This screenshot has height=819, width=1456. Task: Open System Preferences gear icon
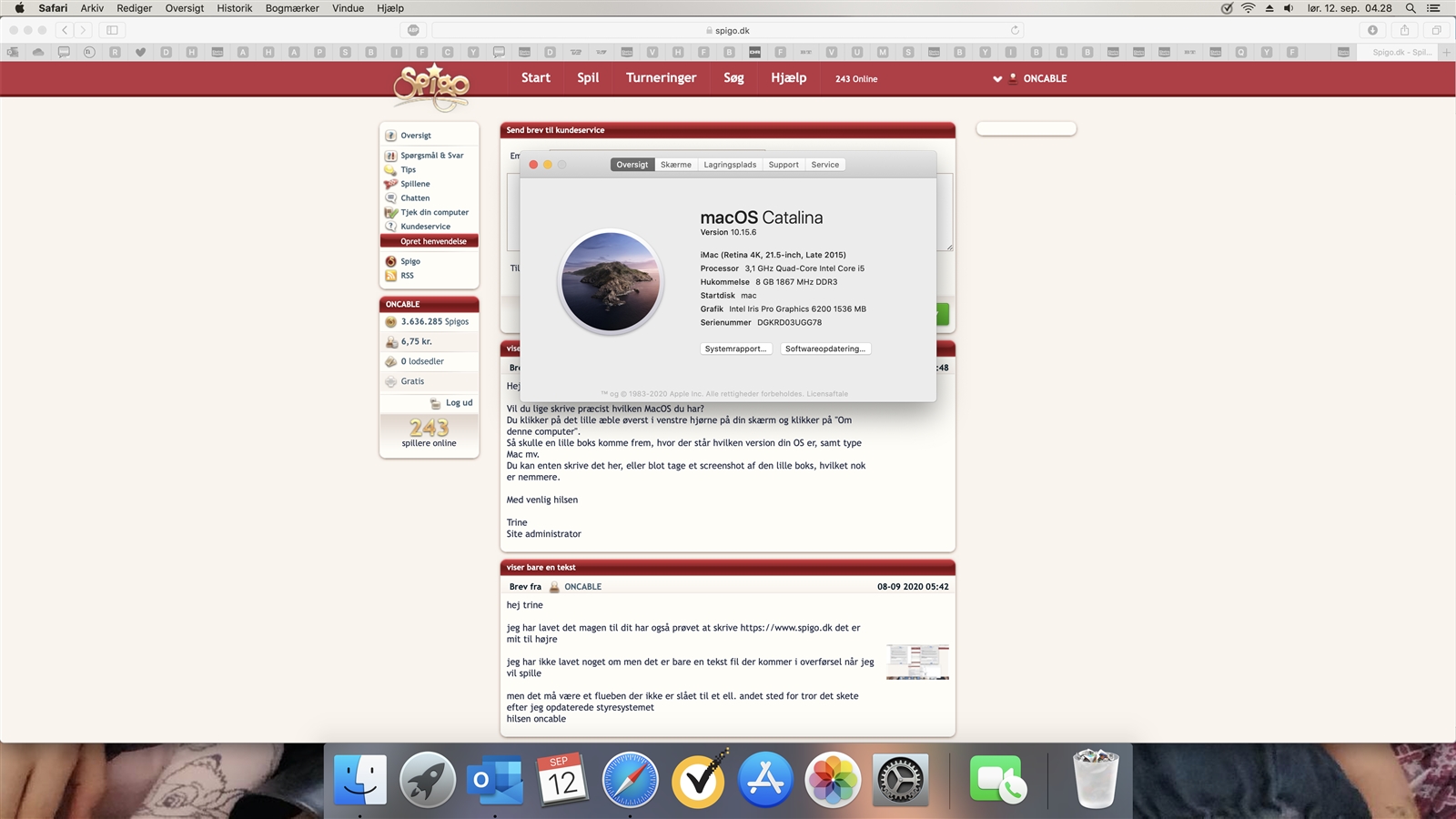tap(900, 781)
